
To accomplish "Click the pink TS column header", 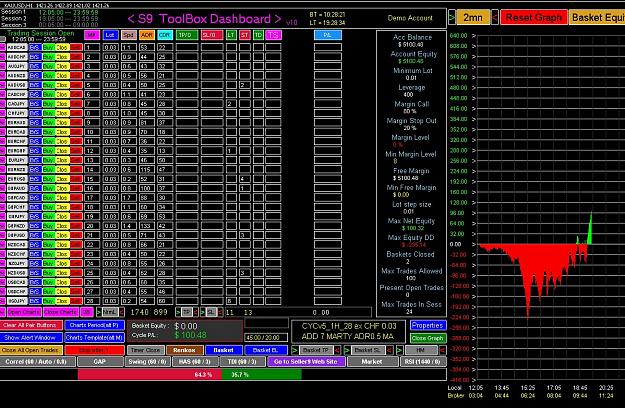I will (x=273, y=35).
